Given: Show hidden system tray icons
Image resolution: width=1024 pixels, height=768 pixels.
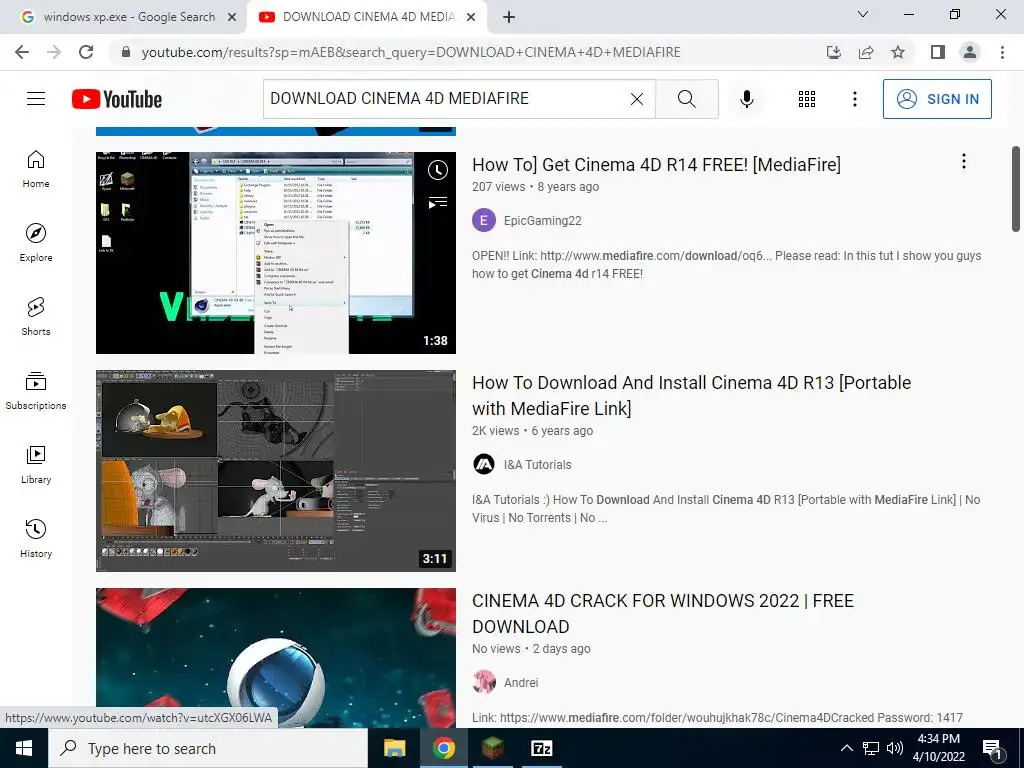Looking at the screenshot, I should tap(846, 748).
